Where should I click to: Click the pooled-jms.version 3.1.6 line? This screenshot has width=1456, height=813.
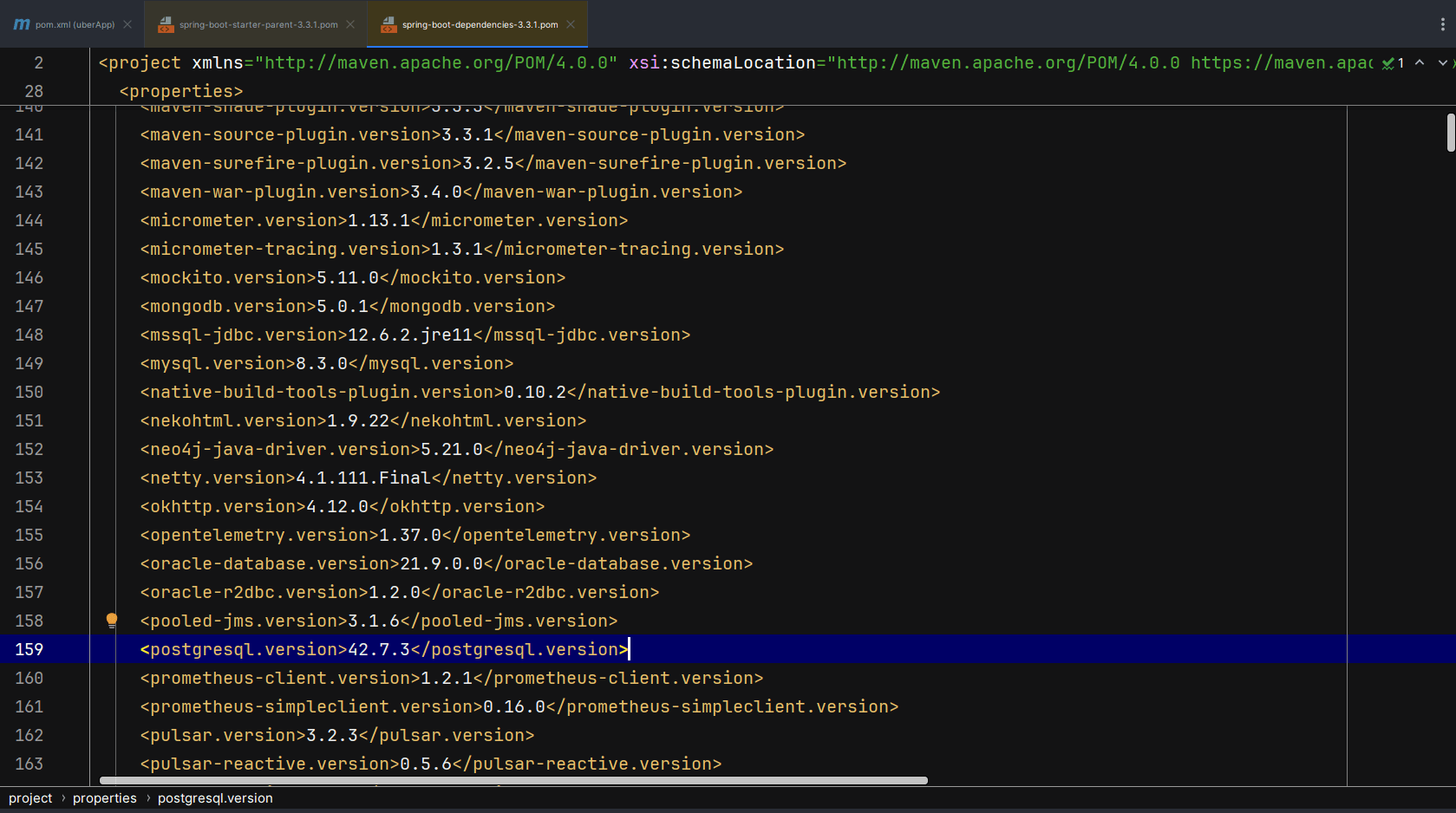tap(379, 621)
